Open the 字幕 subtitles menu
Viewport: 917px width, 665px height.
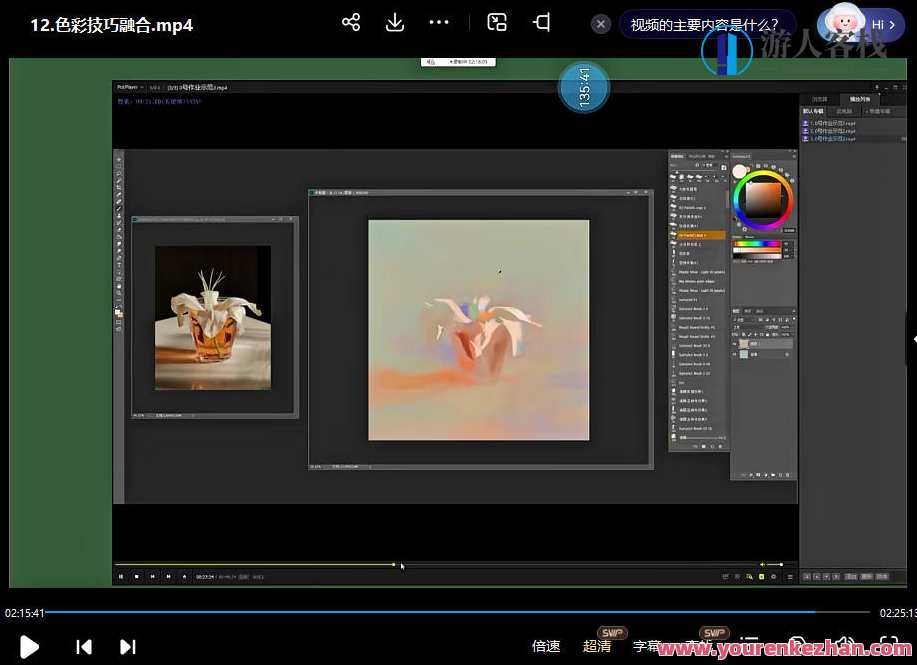[647, 646]
